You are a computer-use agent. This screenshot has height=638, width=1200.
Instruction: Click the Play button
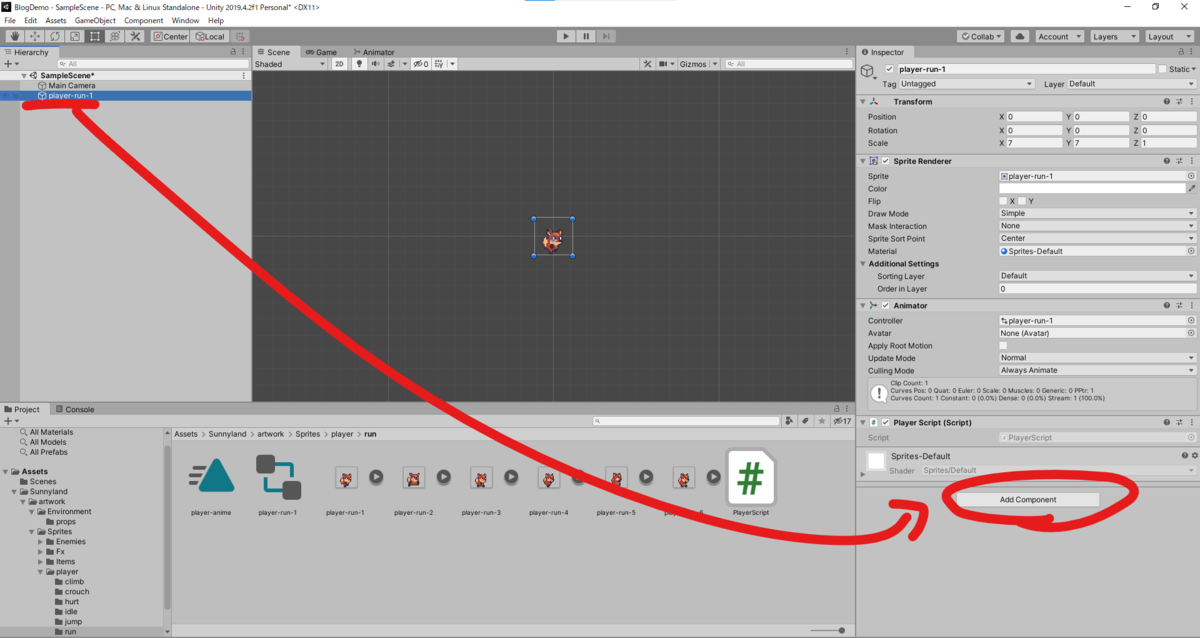[x=566, y=36]
